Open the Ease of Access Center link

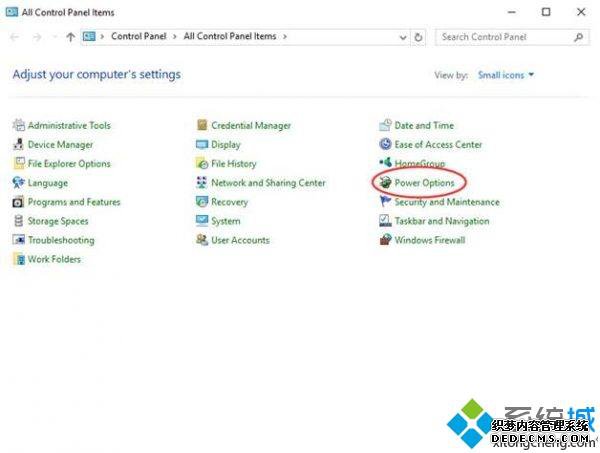438,144
